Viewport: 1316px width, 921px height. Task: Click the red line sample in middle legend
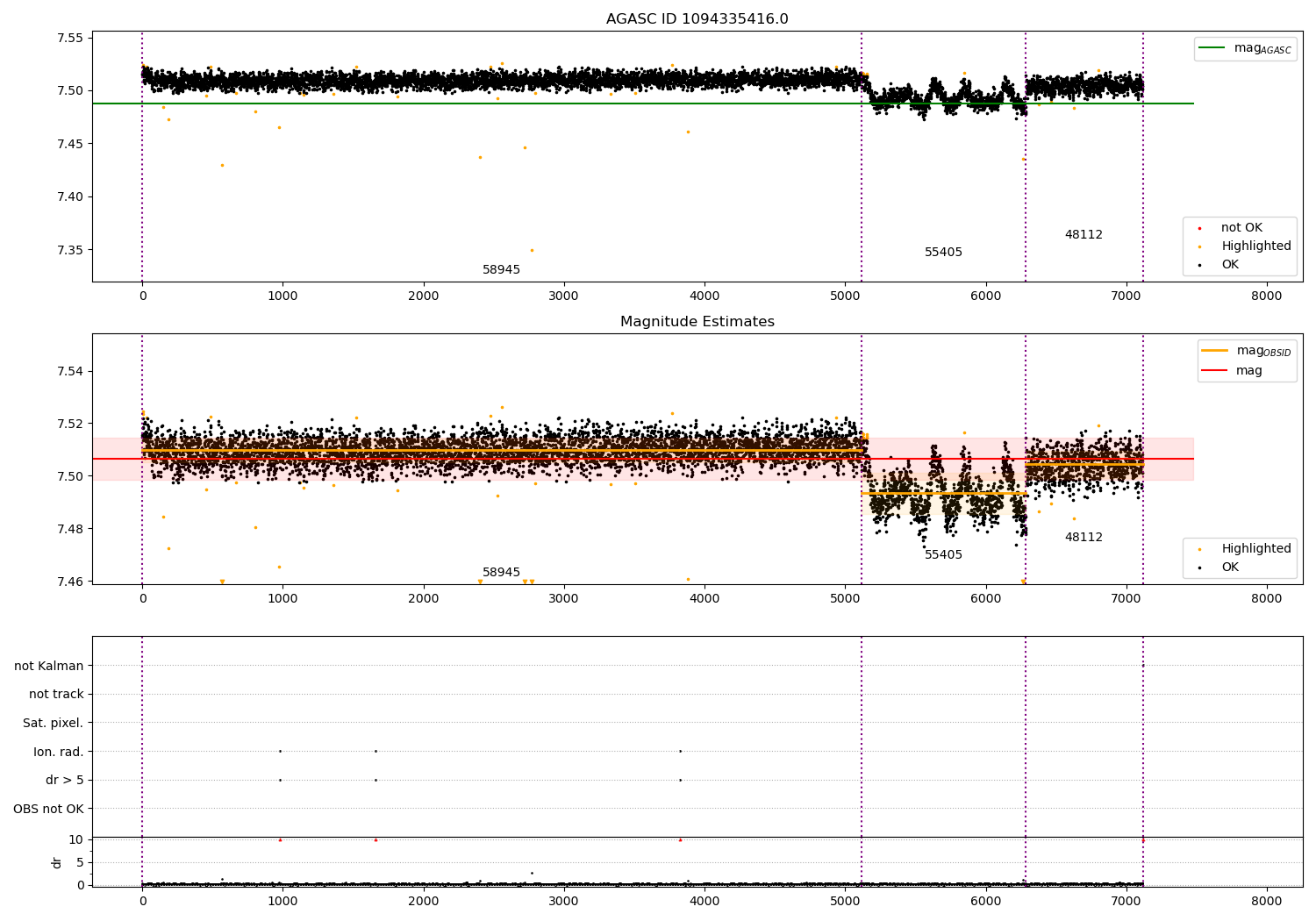(1215, 371)
